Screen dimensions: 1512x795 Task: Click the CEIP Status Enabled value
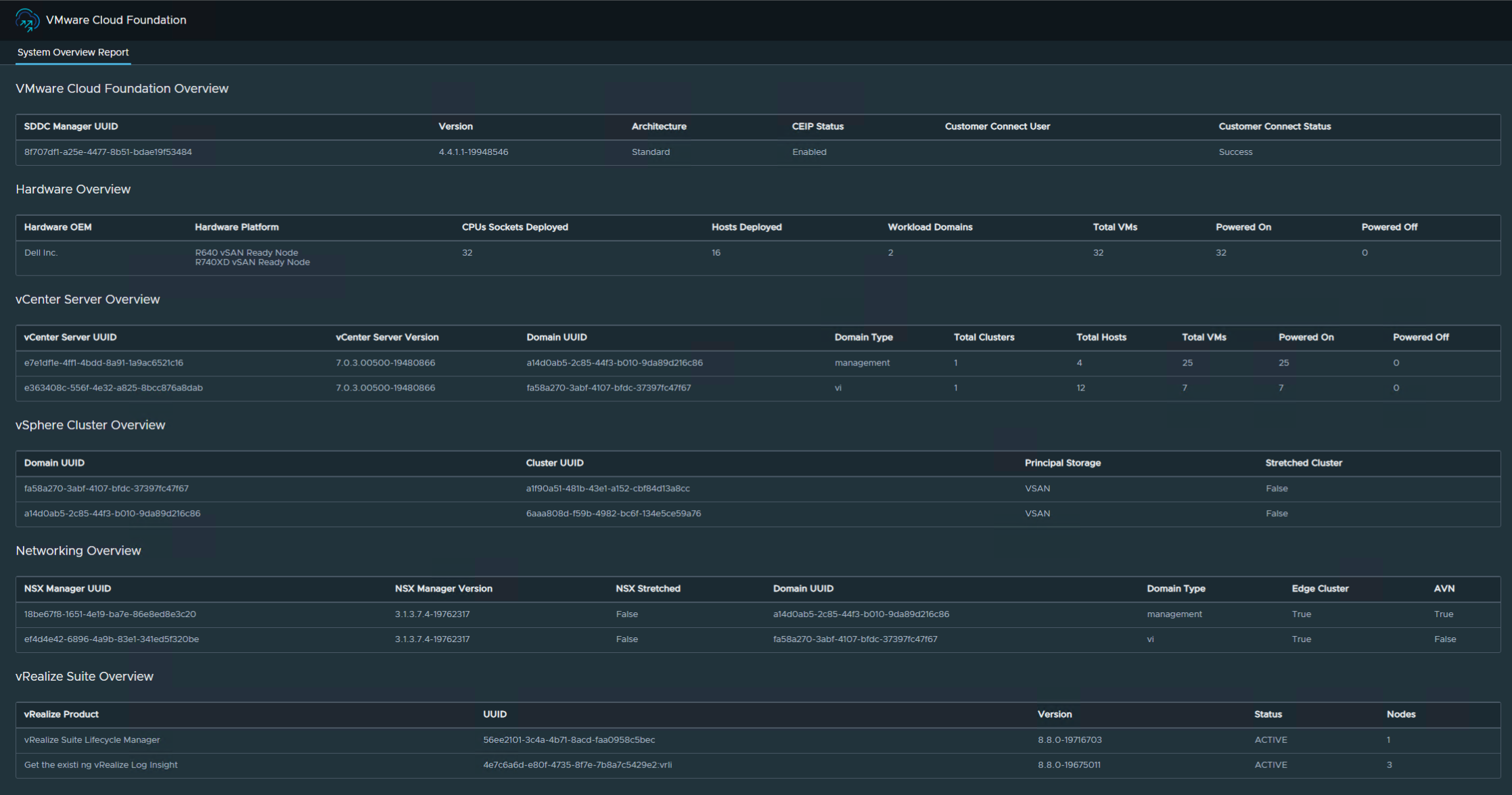[809, 152]
